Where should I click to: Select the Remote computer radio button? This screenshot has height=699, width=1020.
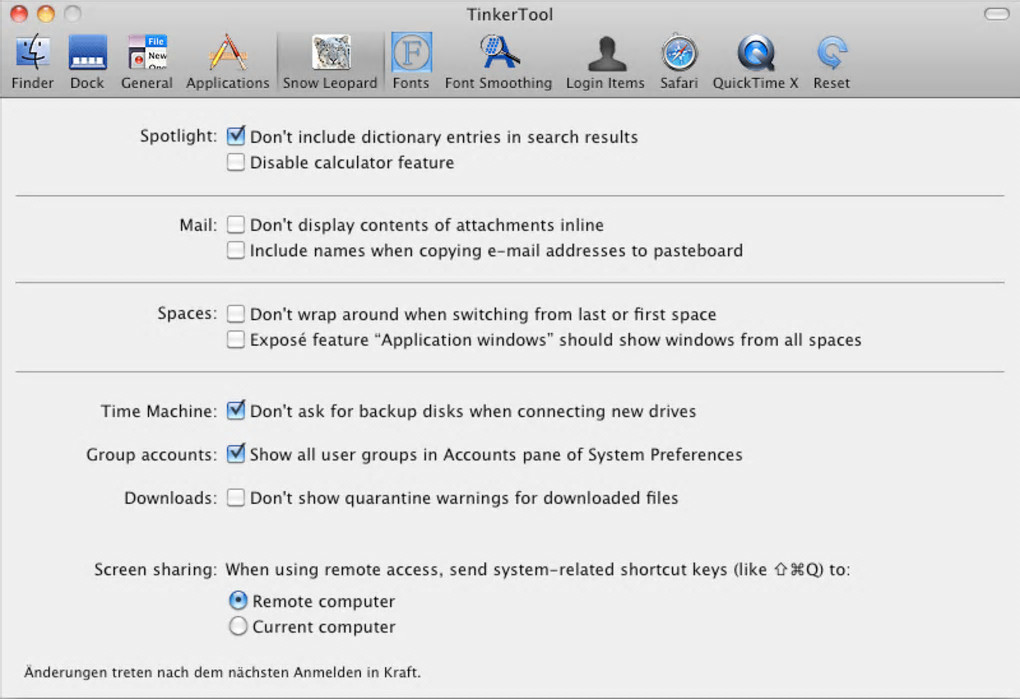pos(238,600)
